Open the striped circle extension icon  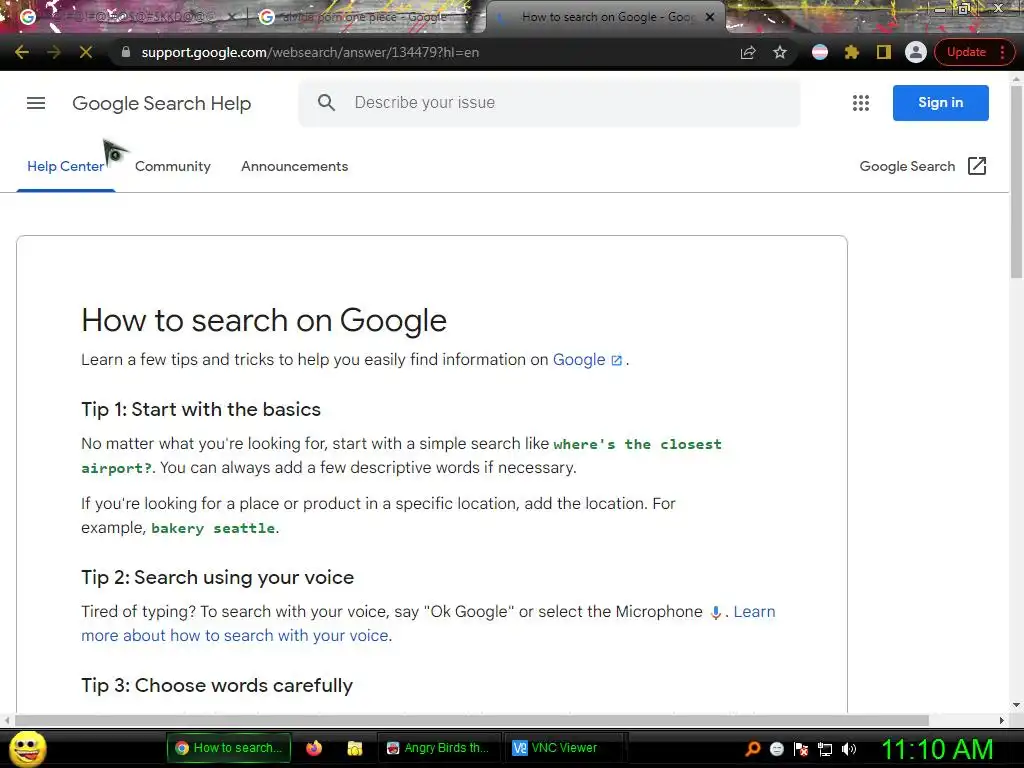[820, 52]
